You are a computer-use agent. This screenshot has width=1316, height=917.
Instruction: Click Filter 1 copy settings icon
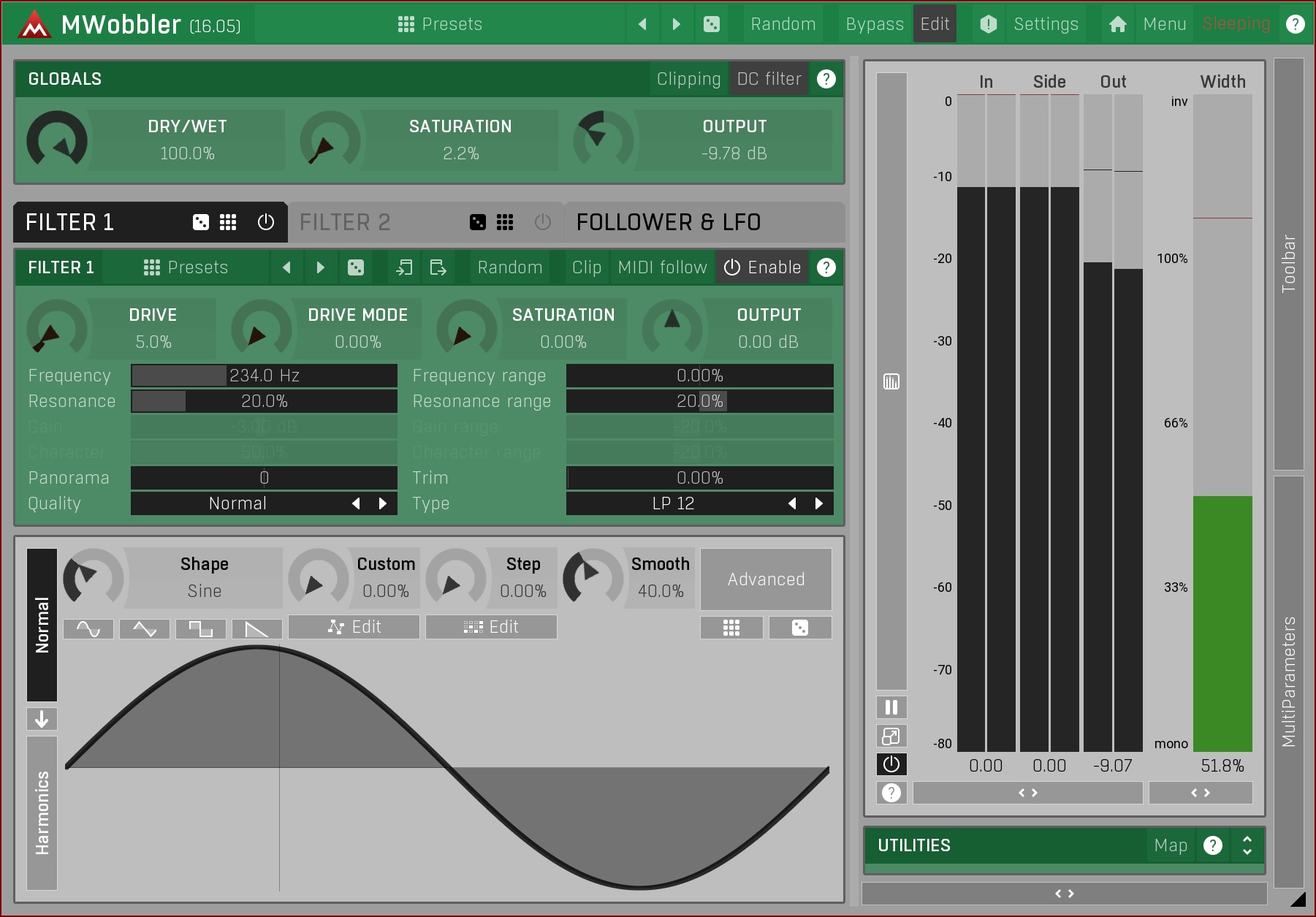pos(404,267)
